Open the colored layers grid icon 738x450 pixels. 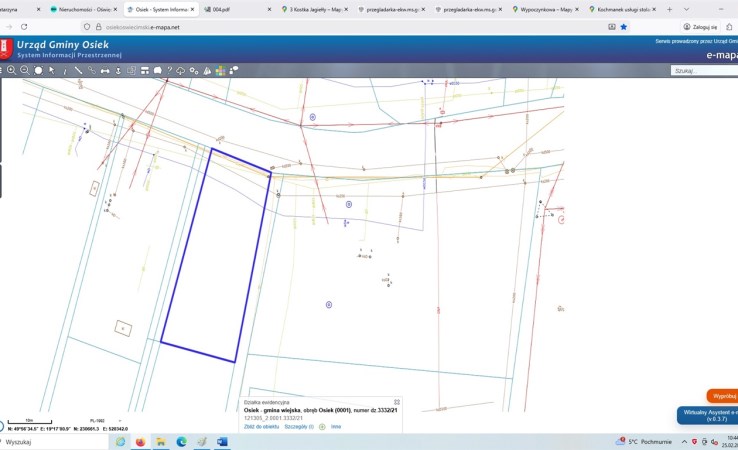coord(219,70)
